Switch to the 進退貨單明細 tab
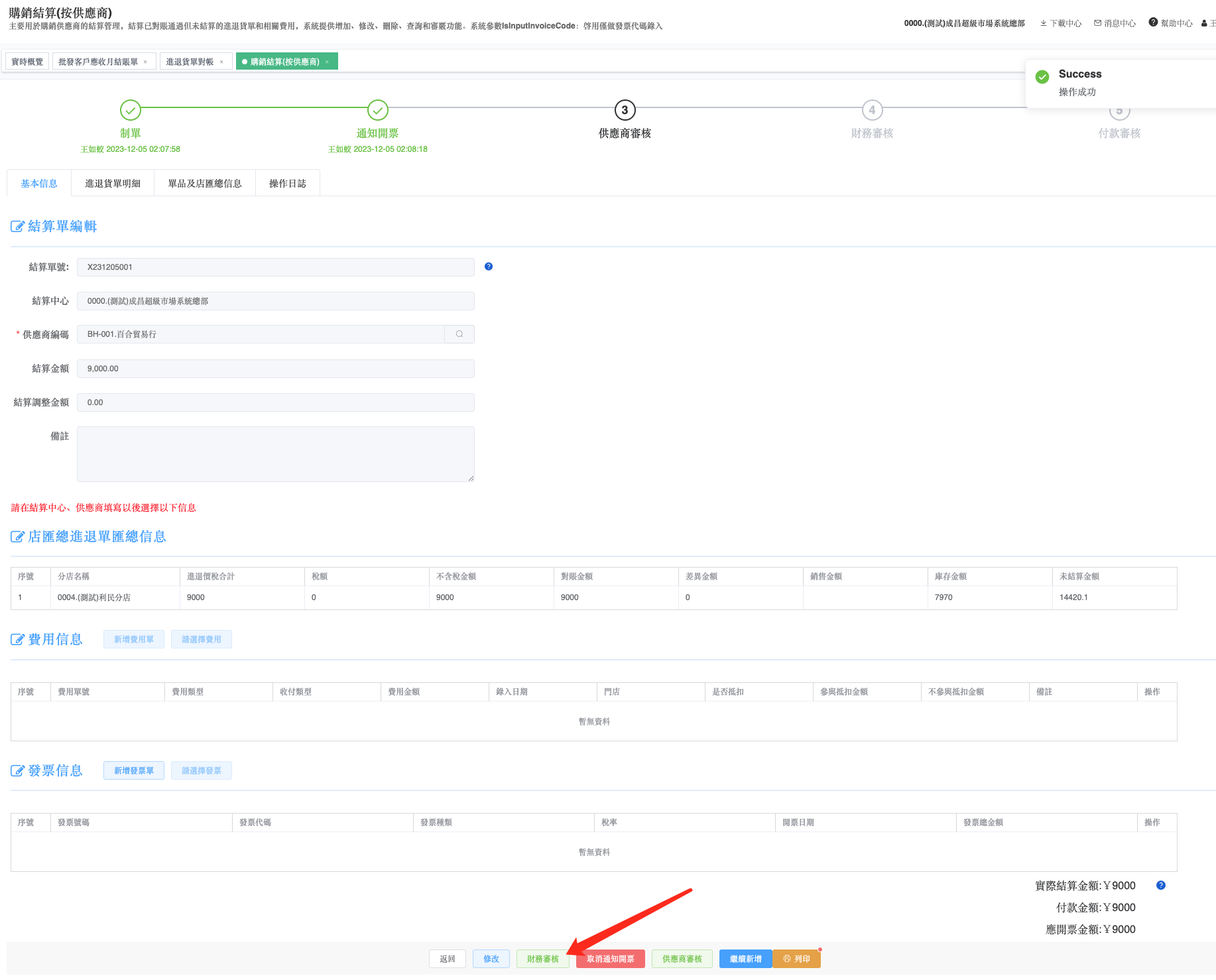This screenshot has height=980, width=1216. tap(113, 184)
